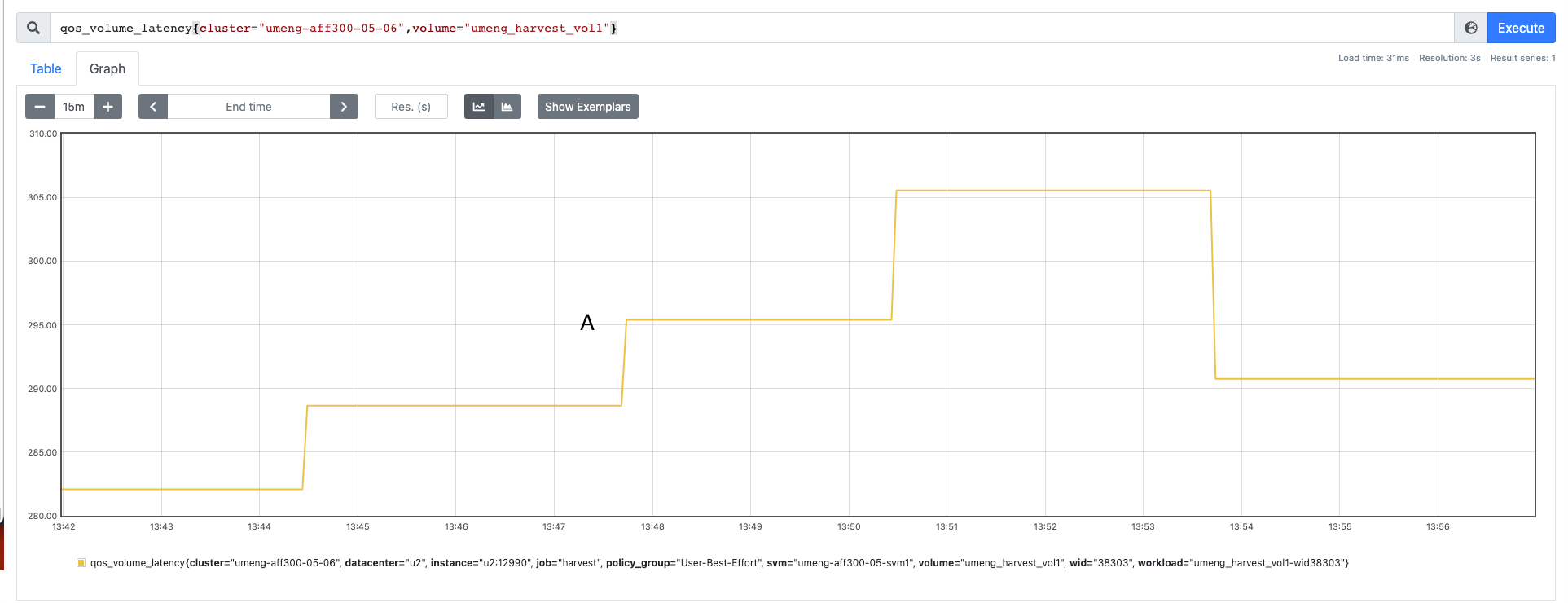Image resolution: width=1568 pixels, height=603 pixels.
Task: Click Show Exemplars button
Action: click(588, 107)
